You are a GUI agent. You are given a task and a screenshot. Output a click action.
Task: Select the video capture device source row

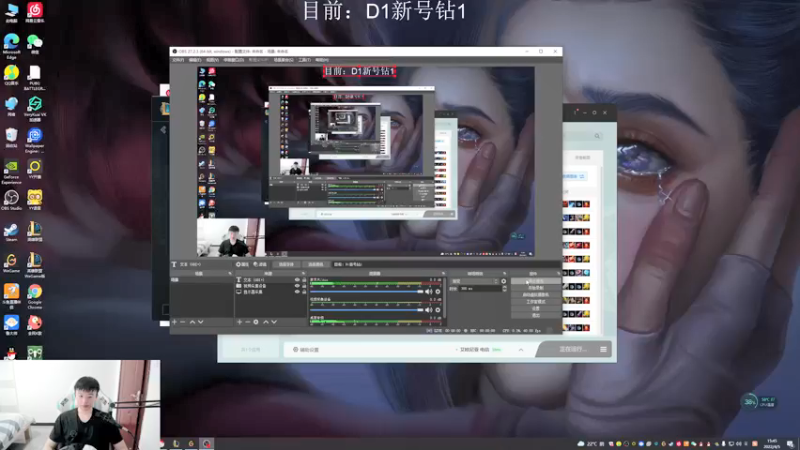pyautogui.click(x=271, y=286)
